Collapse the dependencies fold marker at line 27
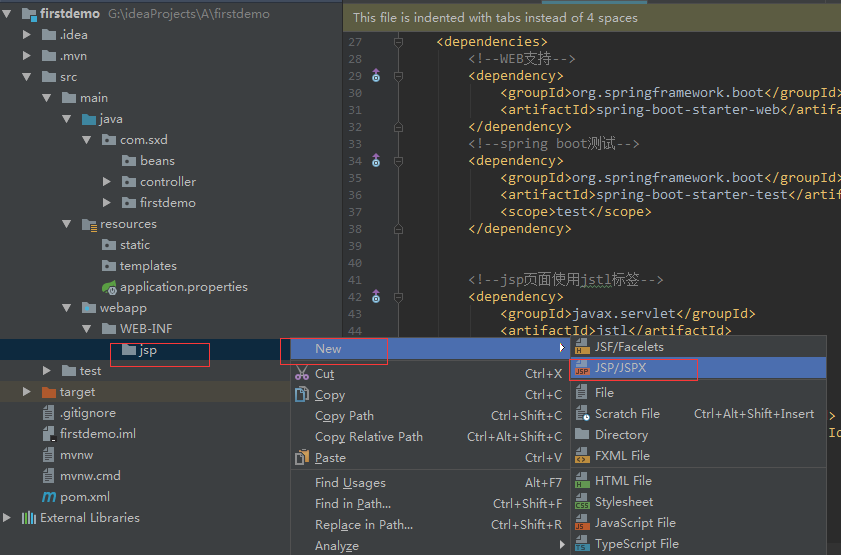Image resolution: width=841 pixels, height=555 pixels. (399, 42)
